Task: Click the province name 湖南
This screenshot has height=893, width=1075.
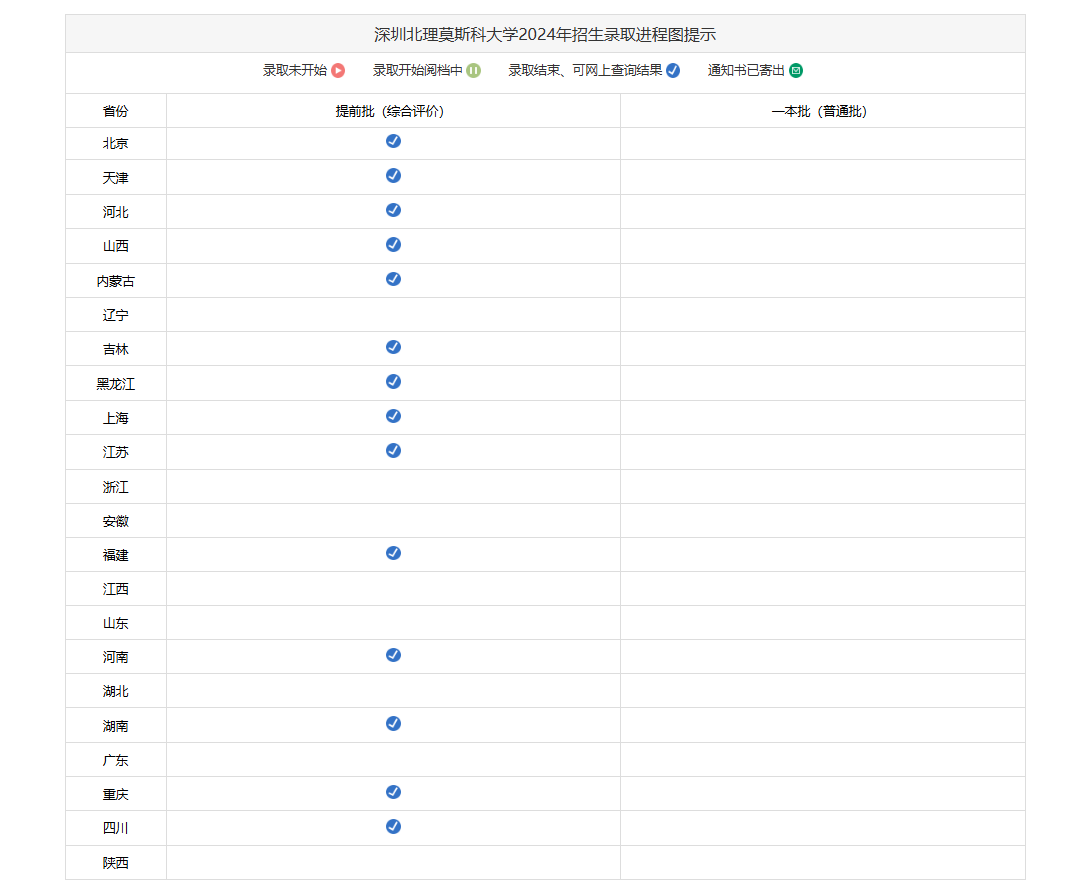Action: click(116, 726)
